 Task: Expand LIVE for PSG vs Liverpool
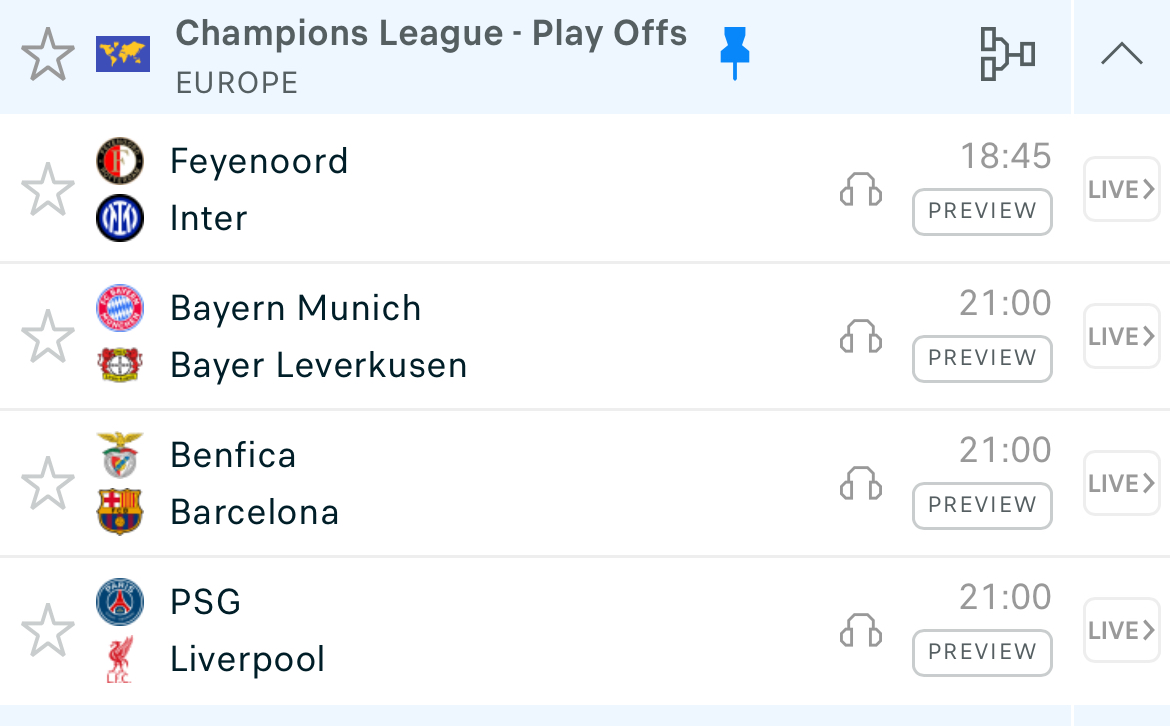1121,630
